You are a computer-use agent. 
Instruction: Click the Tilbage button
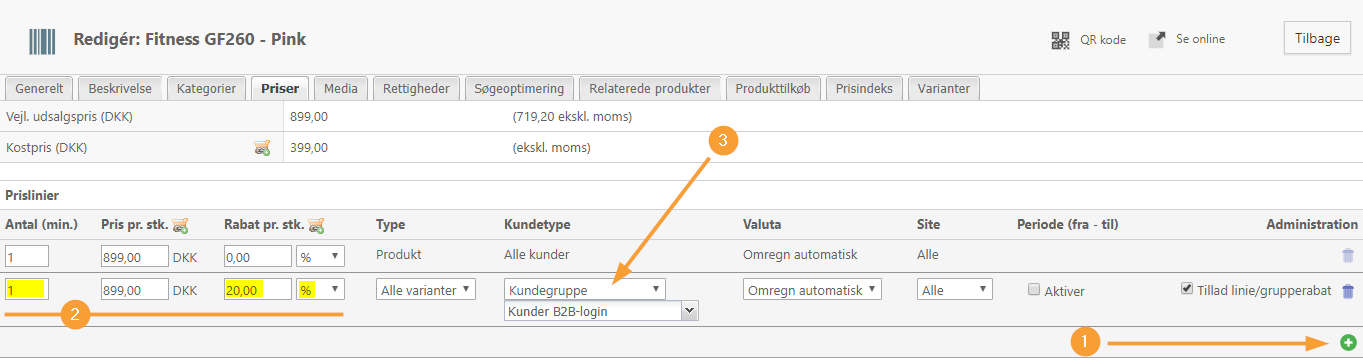point(1317,39)
